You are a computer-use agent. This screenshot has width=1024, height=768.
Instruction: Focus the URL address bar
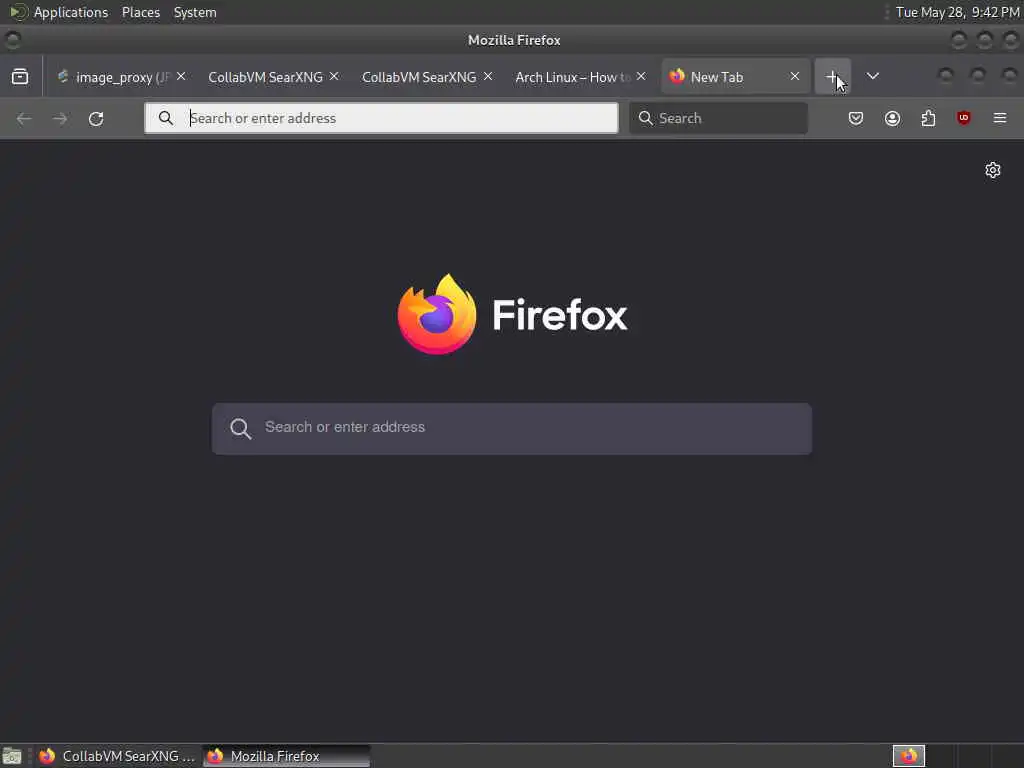(381, 118)
